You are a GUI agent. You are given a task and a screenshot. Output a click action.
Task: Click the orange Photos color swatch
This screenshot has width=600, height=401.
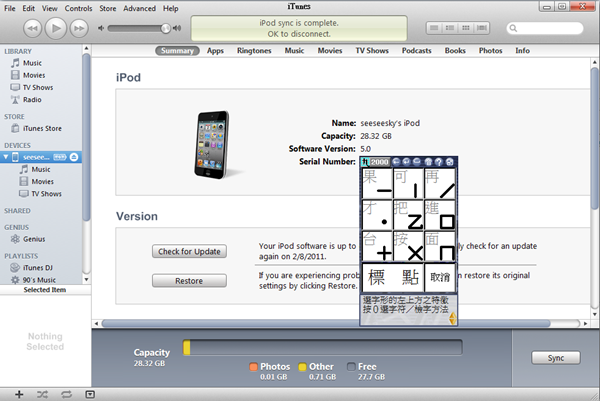pos(253,367)
